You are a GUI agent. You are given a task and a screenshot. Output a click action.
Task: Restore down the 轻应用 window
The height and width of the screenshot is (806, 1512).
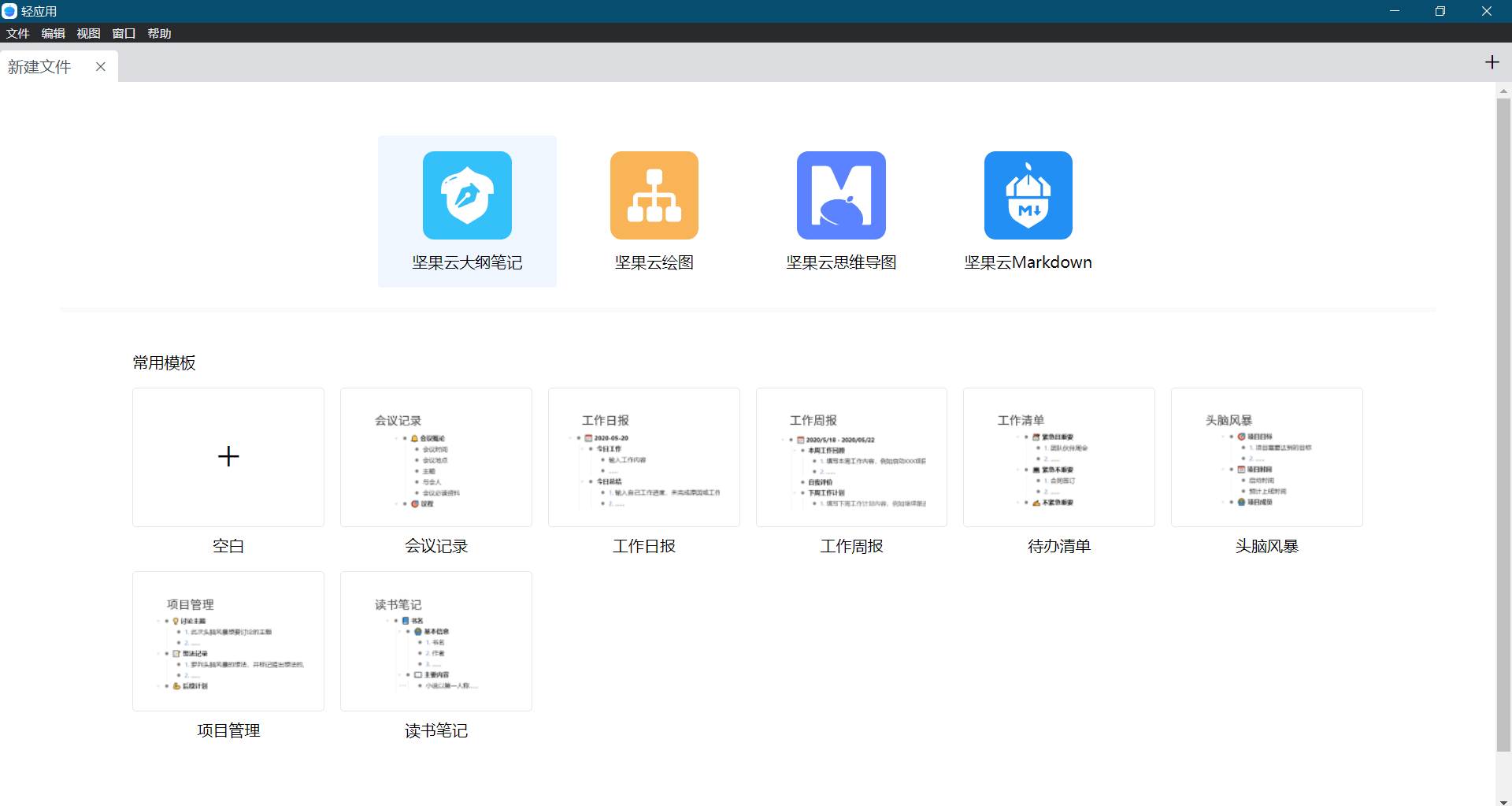(1440, 11)
